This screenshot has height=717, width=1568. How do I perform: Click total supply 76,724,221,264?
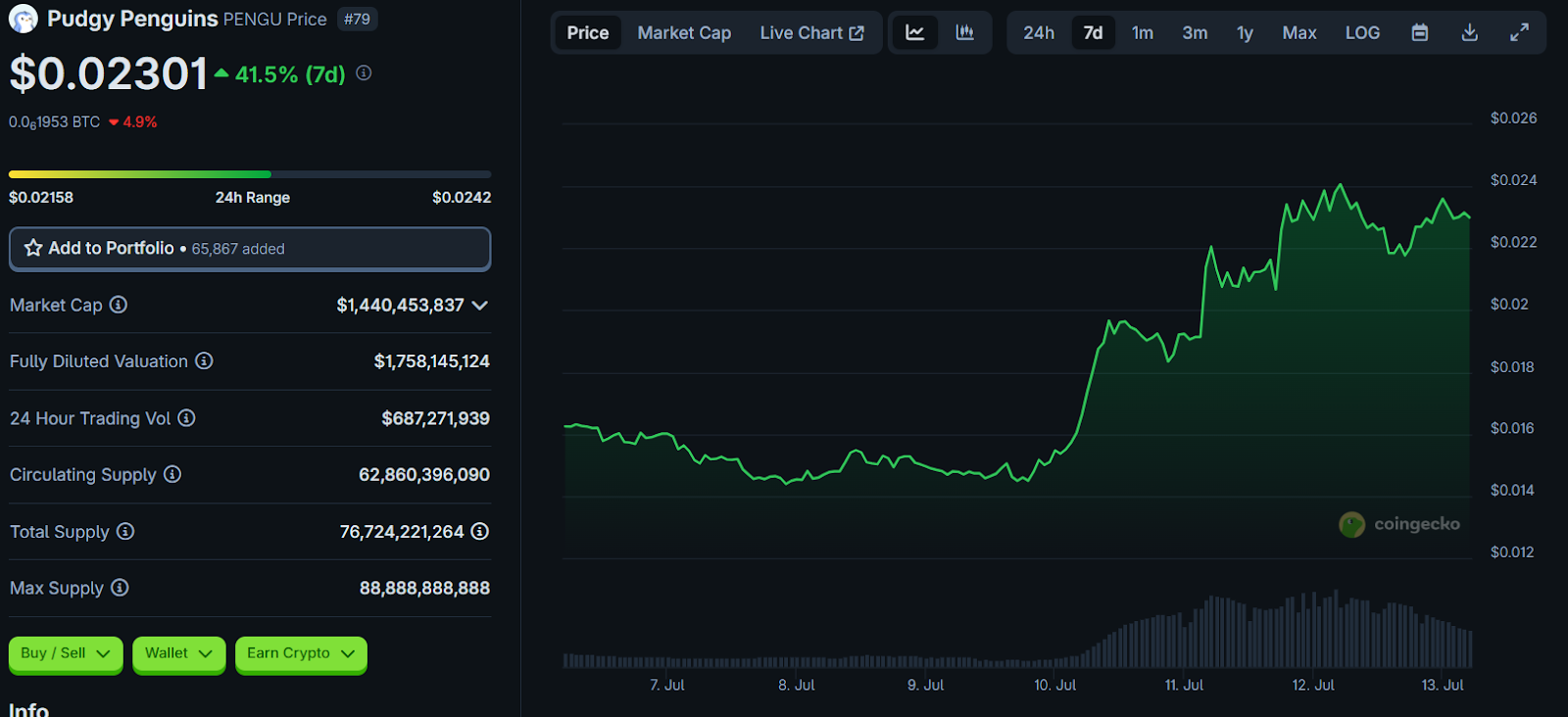[402, 532]
